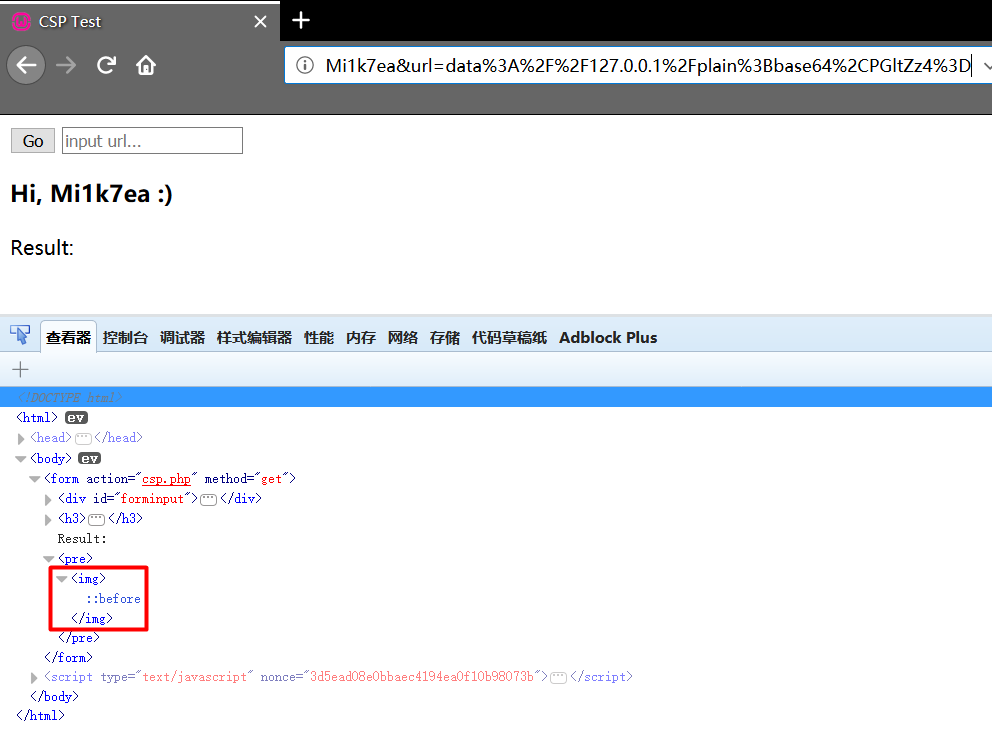Viewport: 992px width, 749px height.
Task: Follow the csp.php action link
Action: click(166, 479)
